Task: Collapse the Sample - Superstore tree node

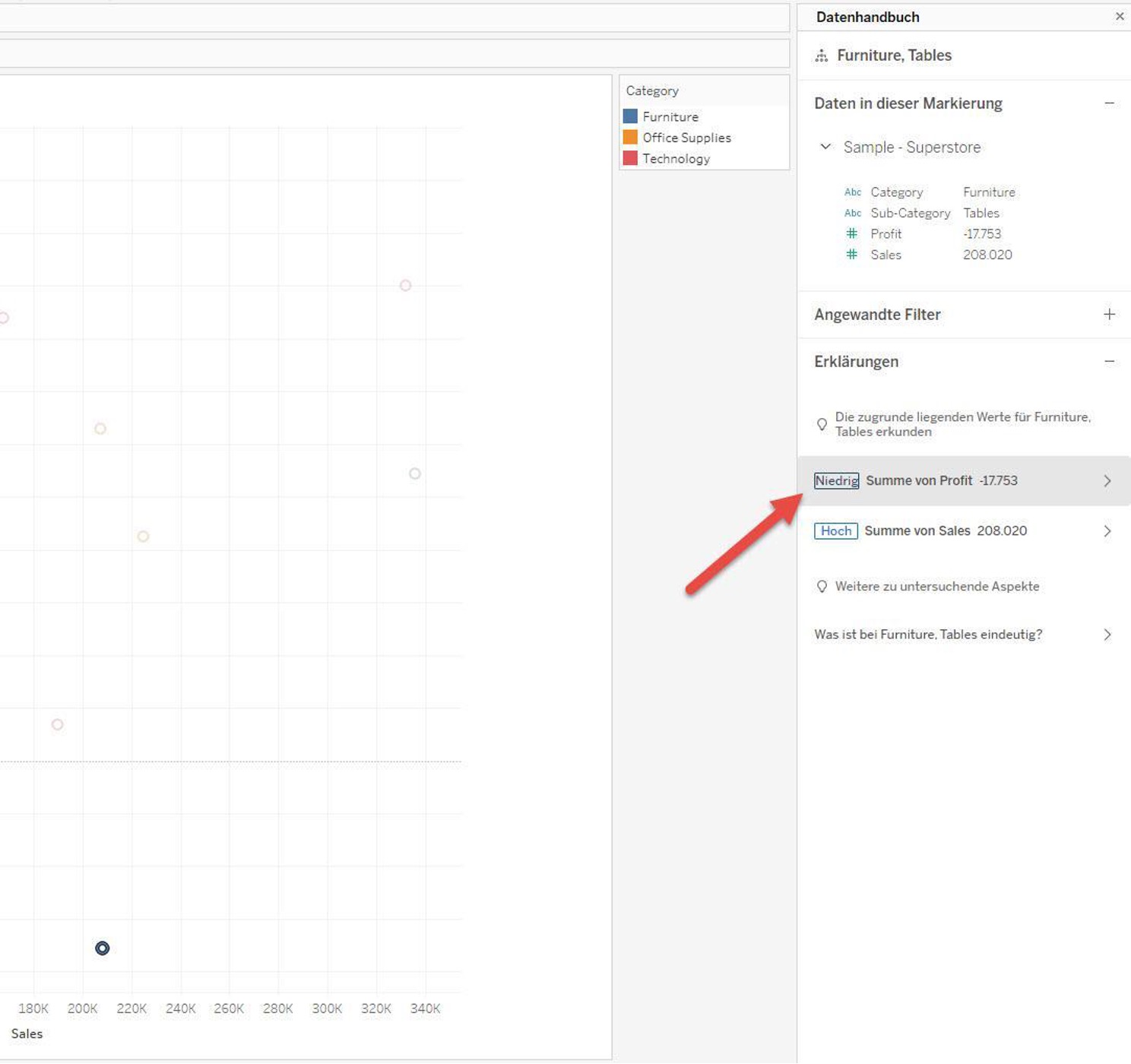Action: (x=825, y=147)
